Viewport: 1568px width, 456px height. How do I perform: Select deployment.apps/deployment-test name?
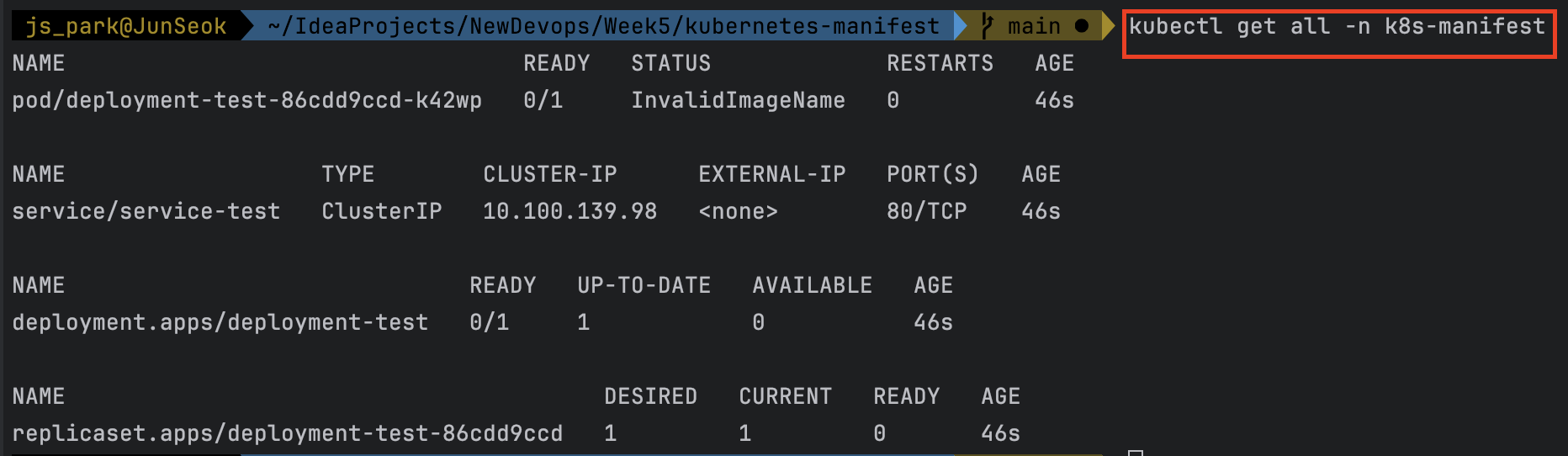click(220, 323)
